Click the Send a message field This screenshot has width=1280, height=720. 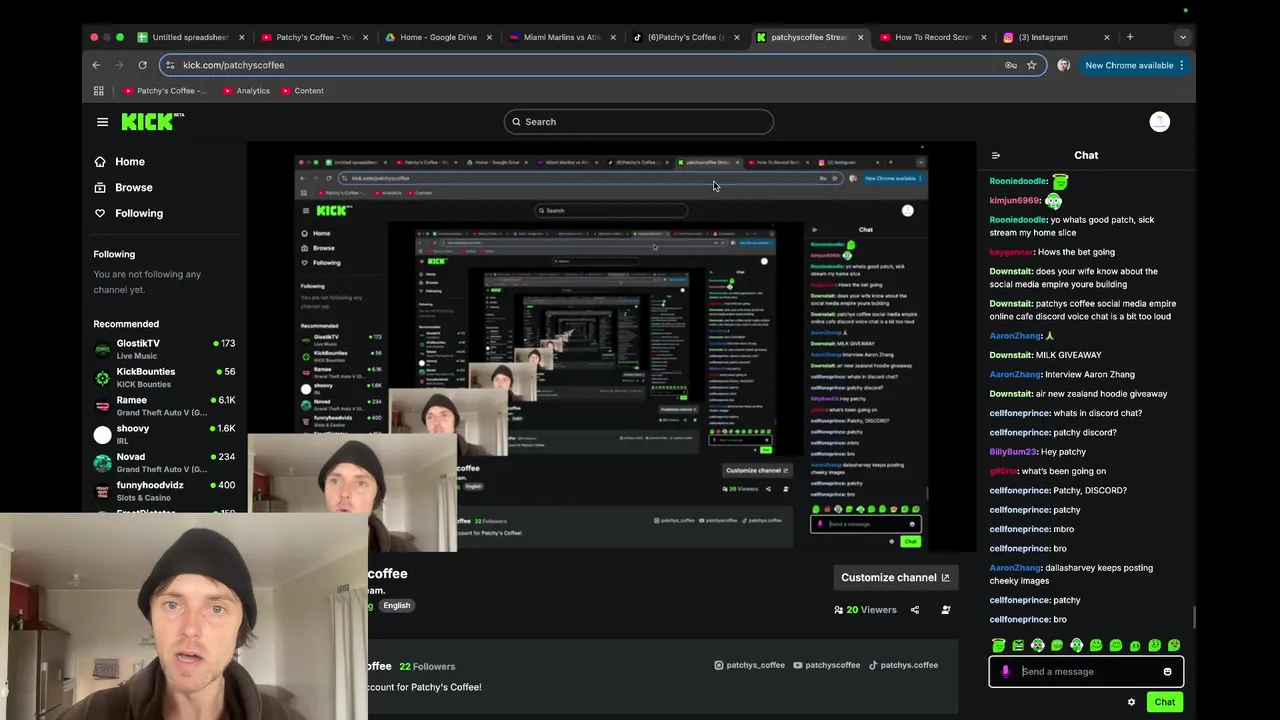(1086, 672)
